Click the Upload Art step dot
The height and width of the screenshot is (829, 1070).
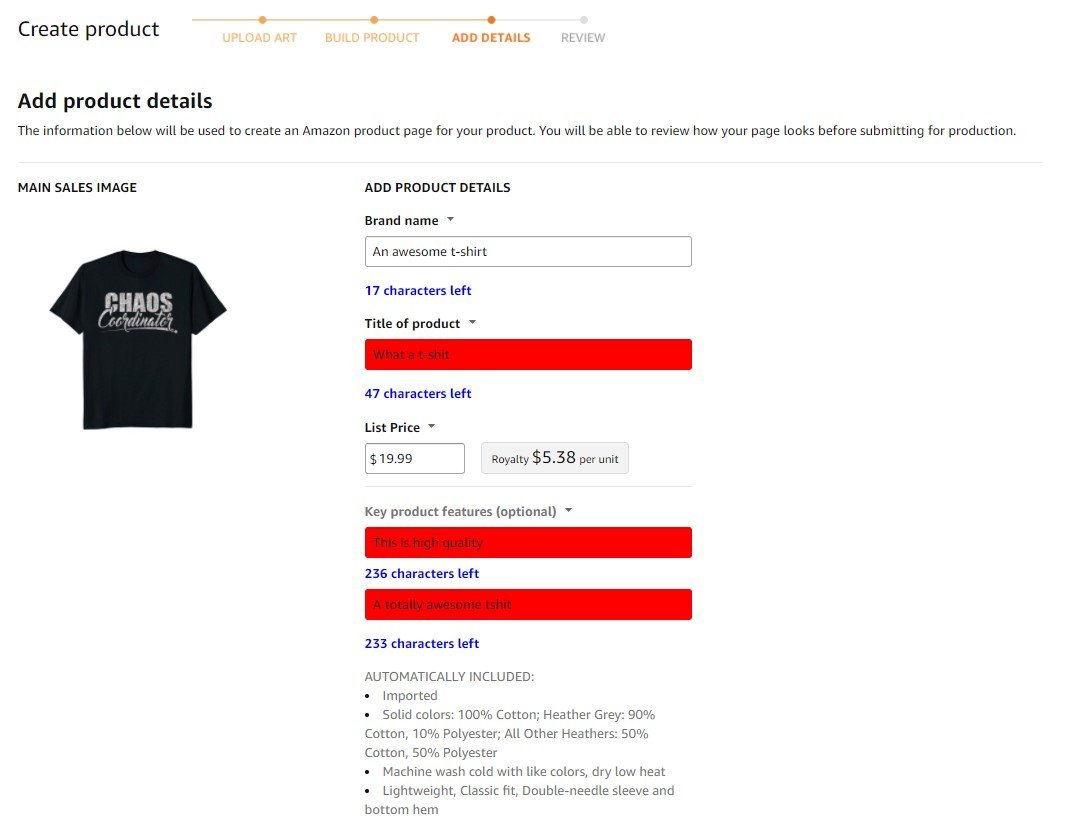(262, 20)
